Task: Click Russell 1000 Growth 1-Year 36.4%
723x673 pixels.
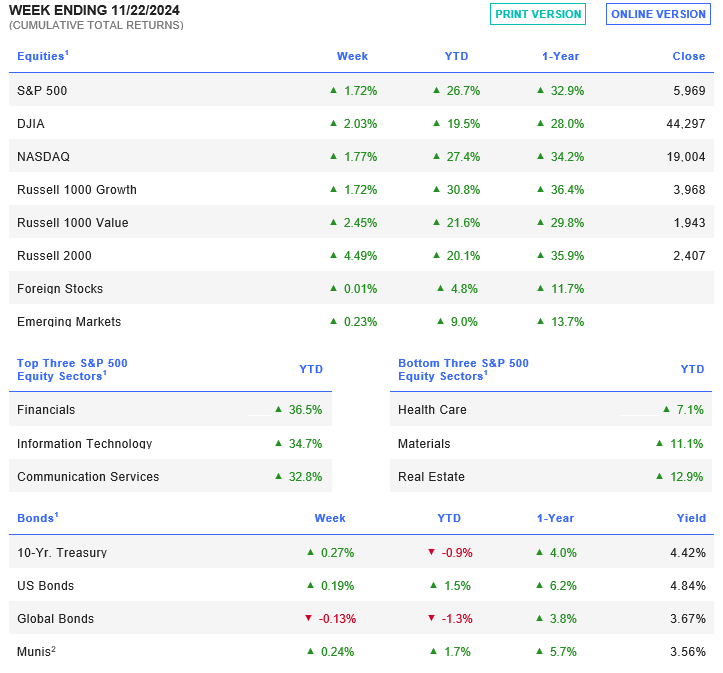Action: (x=567, y=190)
